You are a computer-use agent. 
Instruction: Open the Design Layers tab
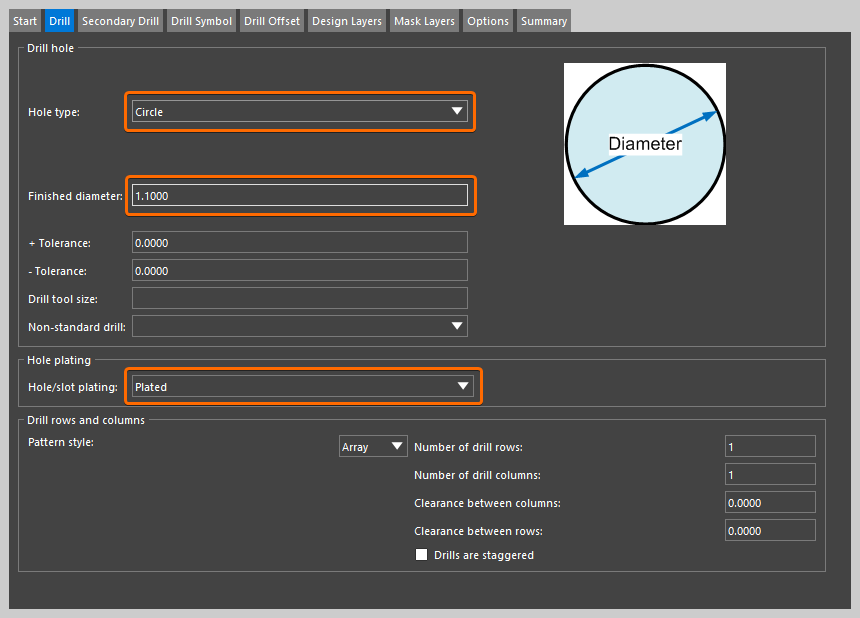[347, 21]
